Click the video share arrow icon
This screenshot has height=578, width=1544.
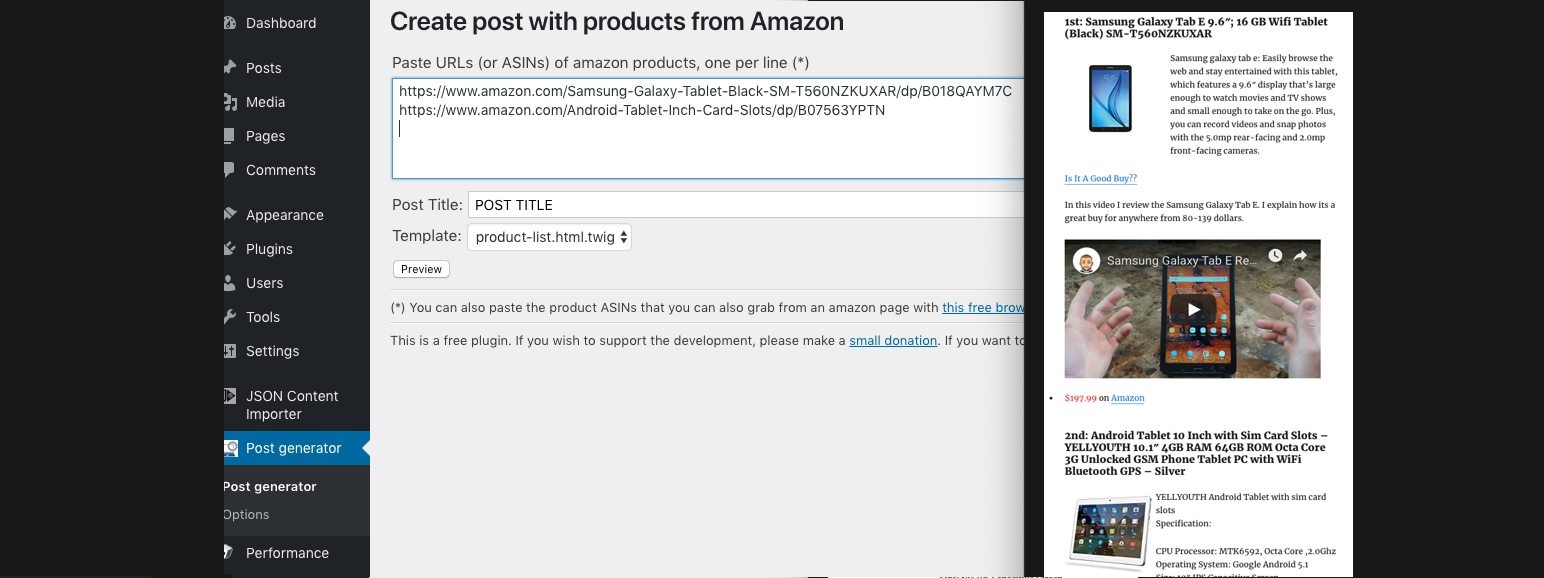(x=1300, y=256)
